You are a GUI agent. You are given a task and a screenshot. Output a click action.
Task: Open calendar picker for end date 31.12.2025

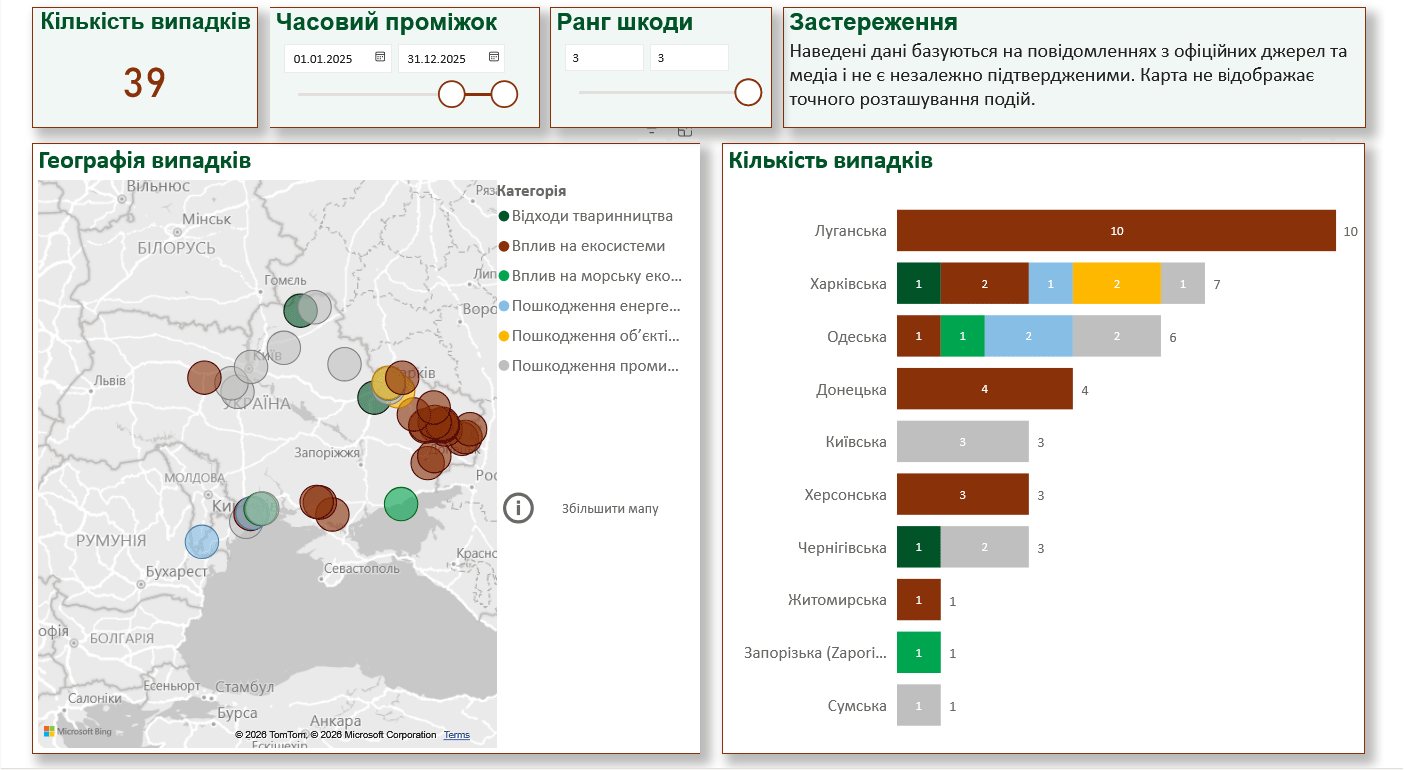tap(494, 58)
